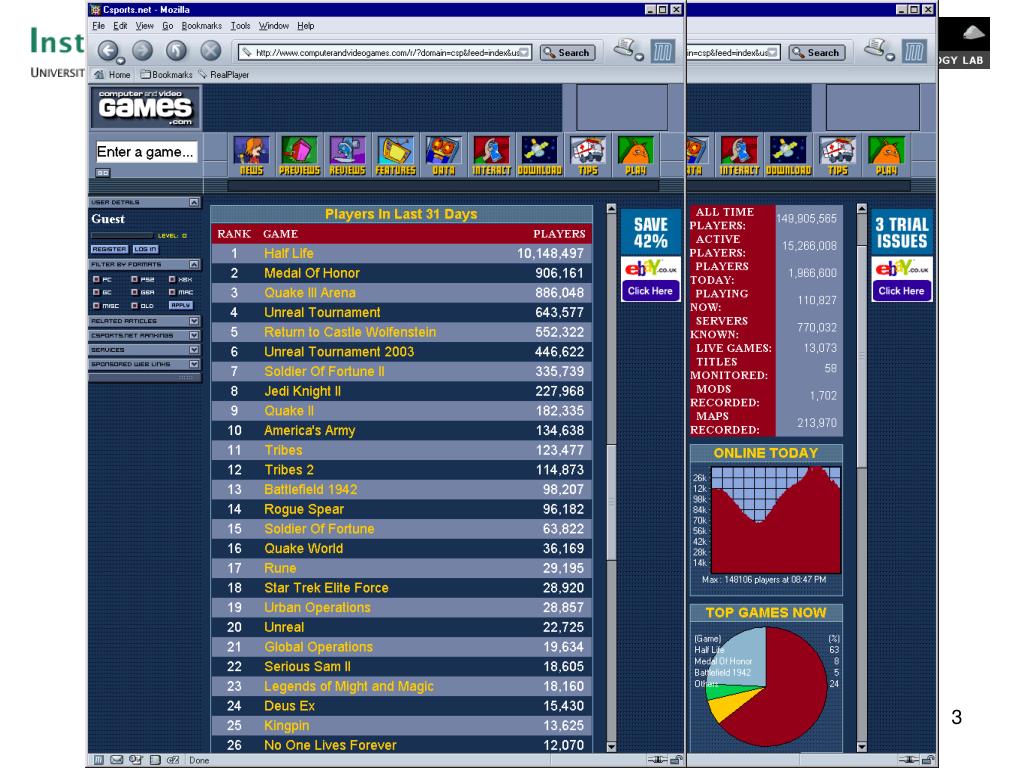The image size is (1024, 768).
Task: Open Previews section icon in left window
Action: tap(300, 156)
